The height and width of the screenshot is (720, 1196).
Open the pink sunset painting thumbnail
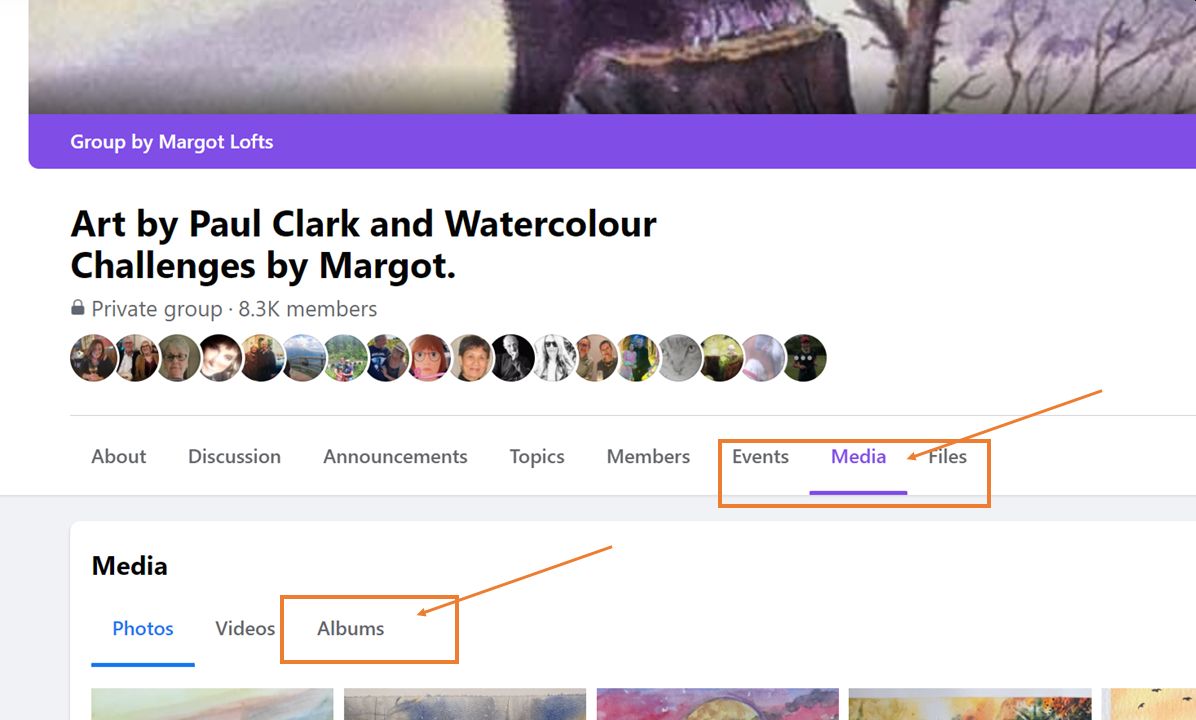pyautogui.click(x=718, y=704)
